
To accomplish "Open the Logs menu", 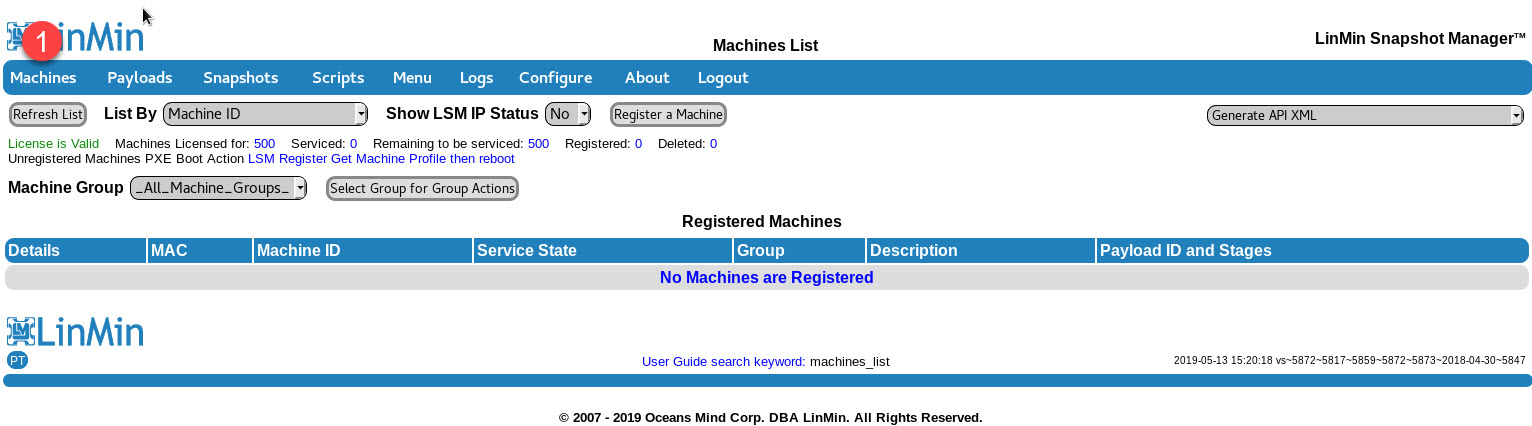I will (x=476, y=77).
